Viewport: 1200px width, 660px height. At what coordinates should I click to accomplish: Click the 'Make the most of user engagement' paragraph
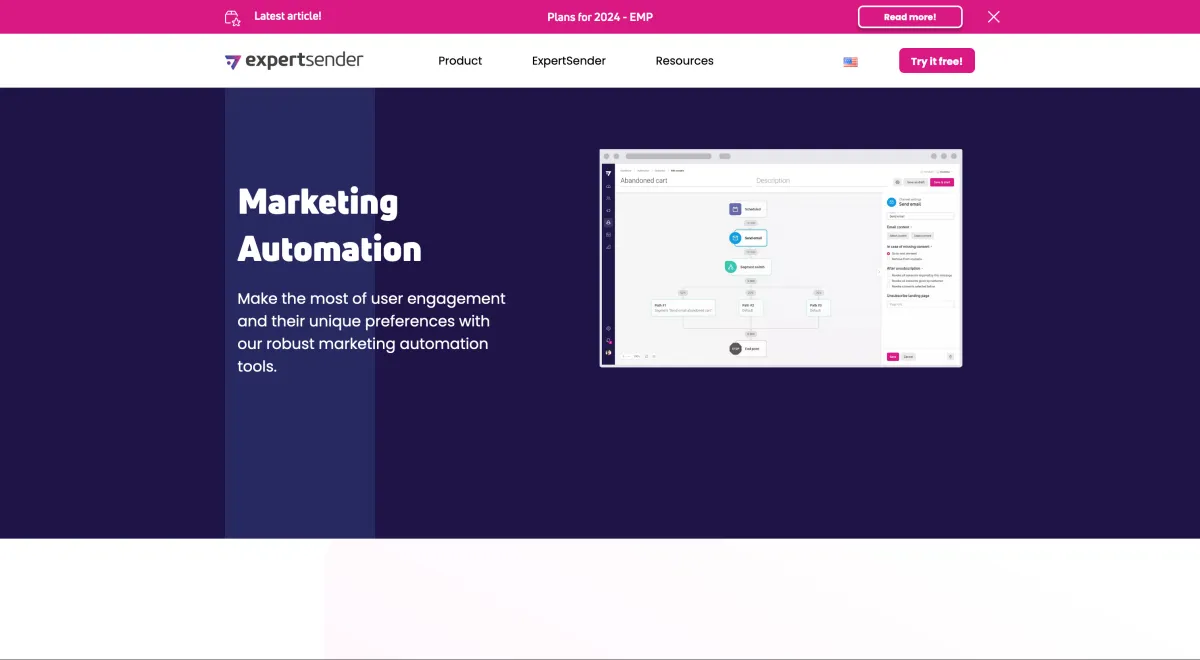pos(372,332)
